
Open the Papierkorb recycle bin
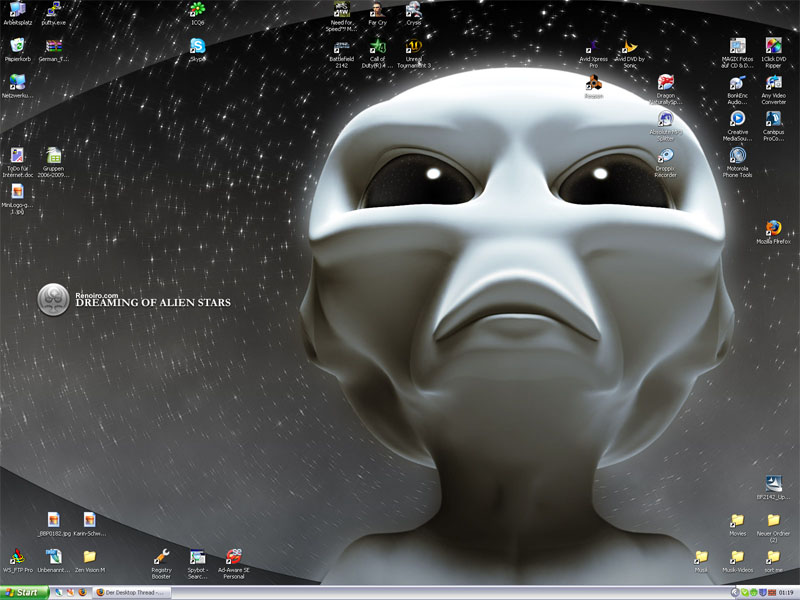pyautogui.click(x=17, y=46)
